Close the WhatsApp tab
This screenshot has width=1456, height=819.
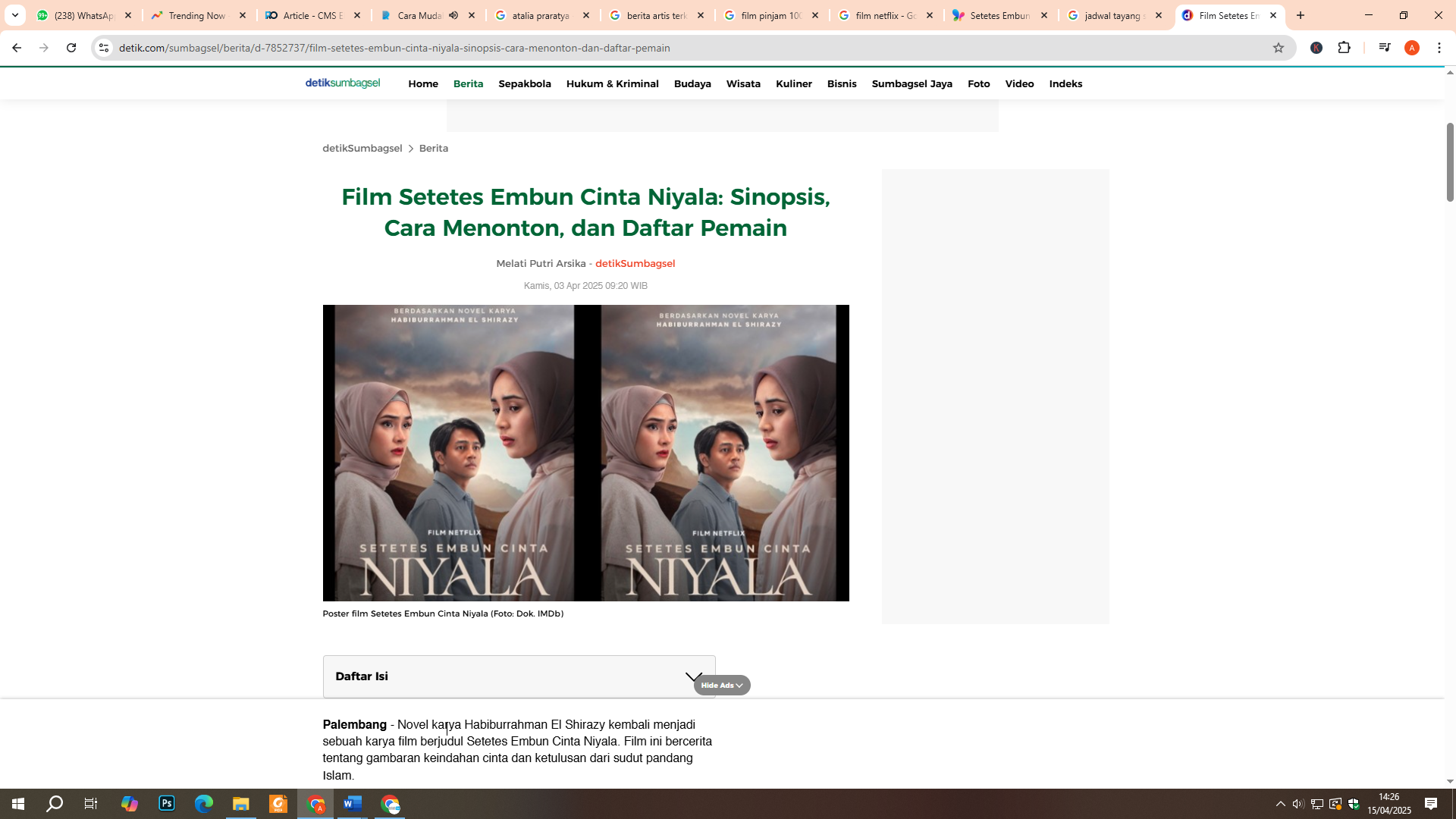(128, 15)
